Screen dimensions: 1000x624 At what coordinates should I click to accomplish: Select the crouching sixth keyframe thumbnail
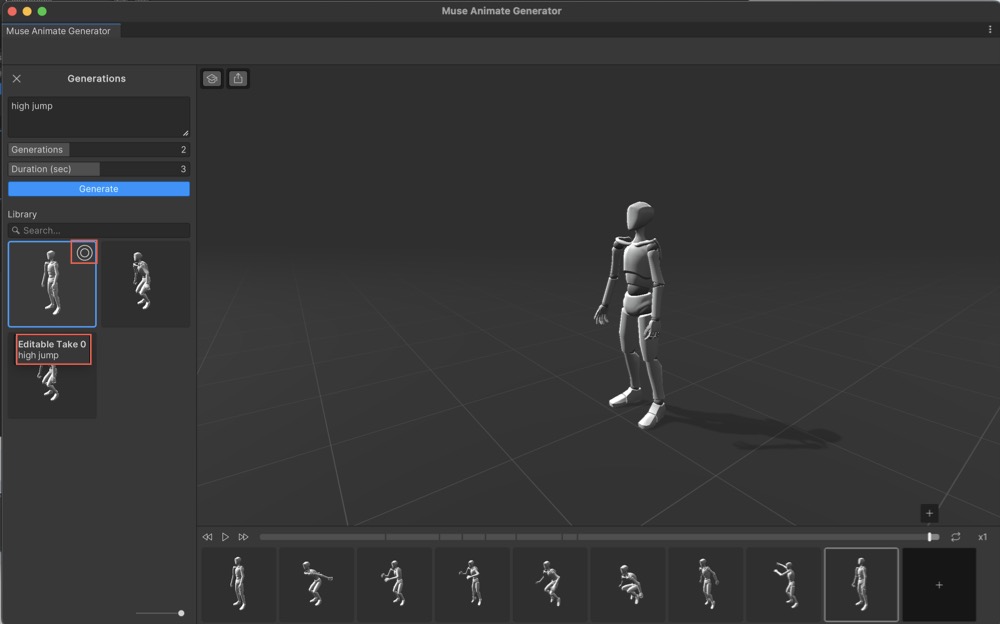pyautogui.click(x=627, y=584)
